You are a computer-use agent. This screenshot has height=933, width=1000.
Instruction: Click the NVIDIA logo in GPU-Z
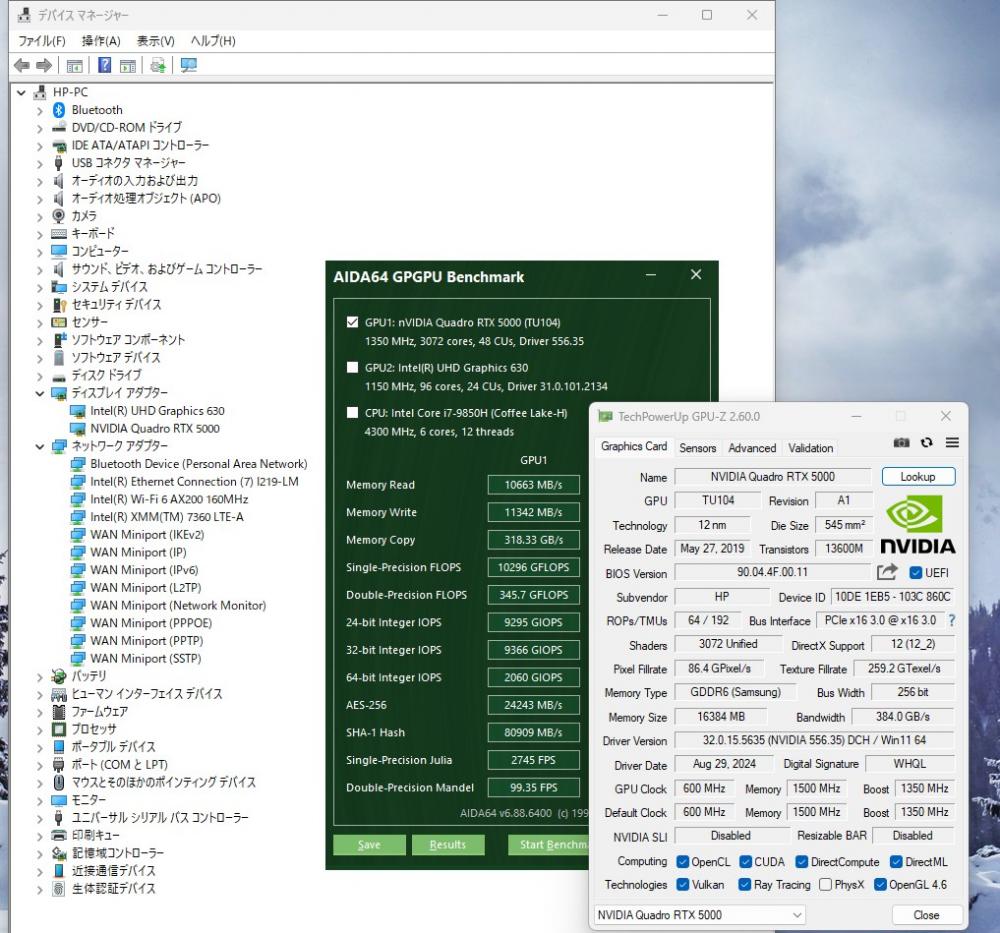pyautogui.click(x=918, y=525)
